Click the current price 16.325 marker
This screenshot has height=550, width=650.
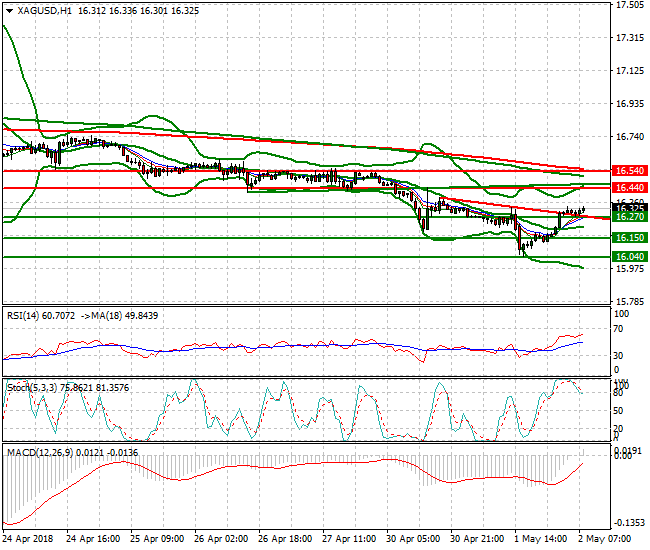628,208
